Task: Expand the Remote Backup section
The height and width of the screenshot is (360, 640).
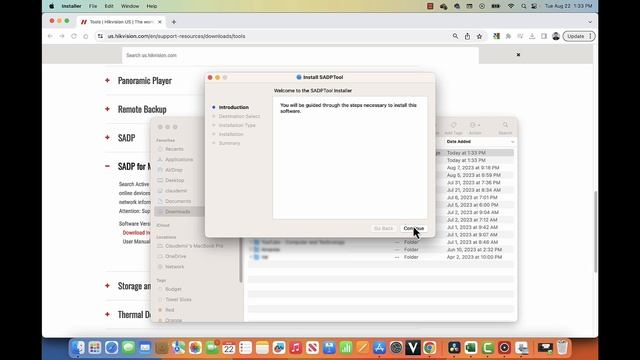Action: point(107,109)
